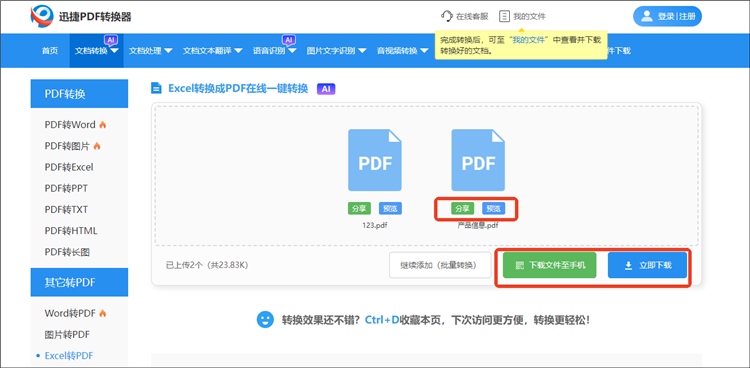Click the PDF转换 sidebar header
Viewport: 750px width, 368px height.
tap(79, 94)
